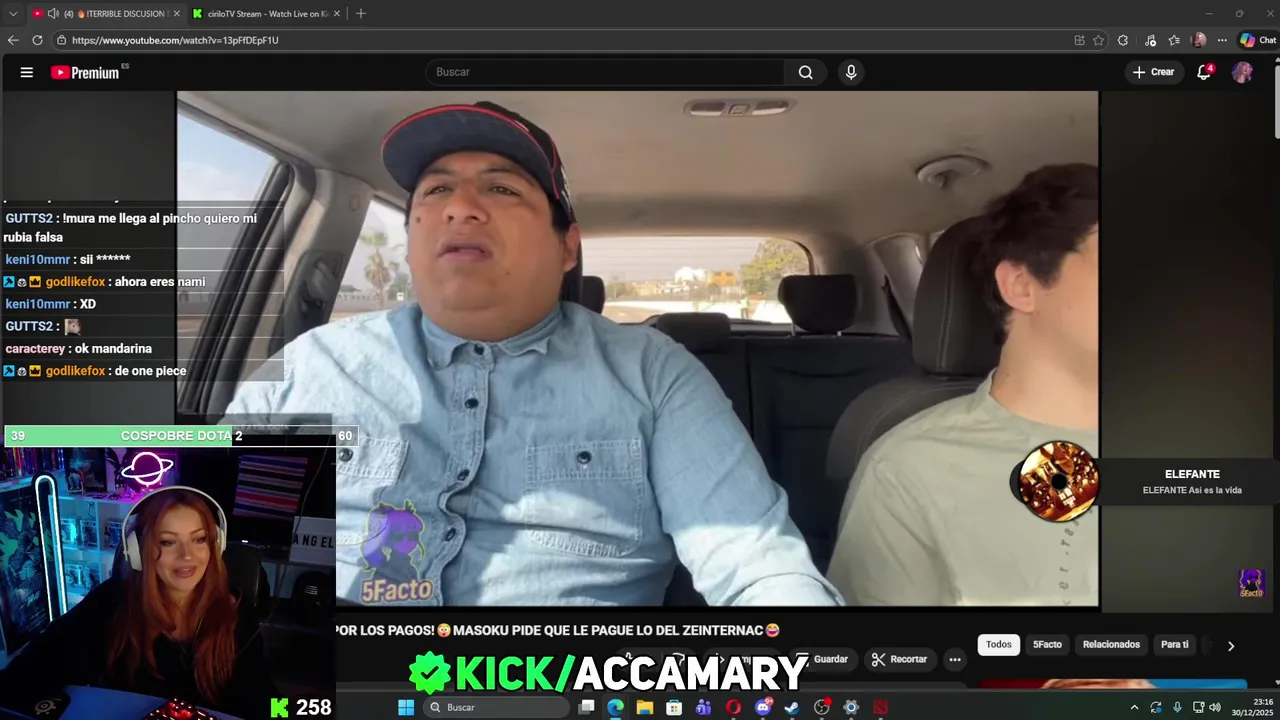
Task: Open Opera browser from the taskbar
Action: coord(733,707)
